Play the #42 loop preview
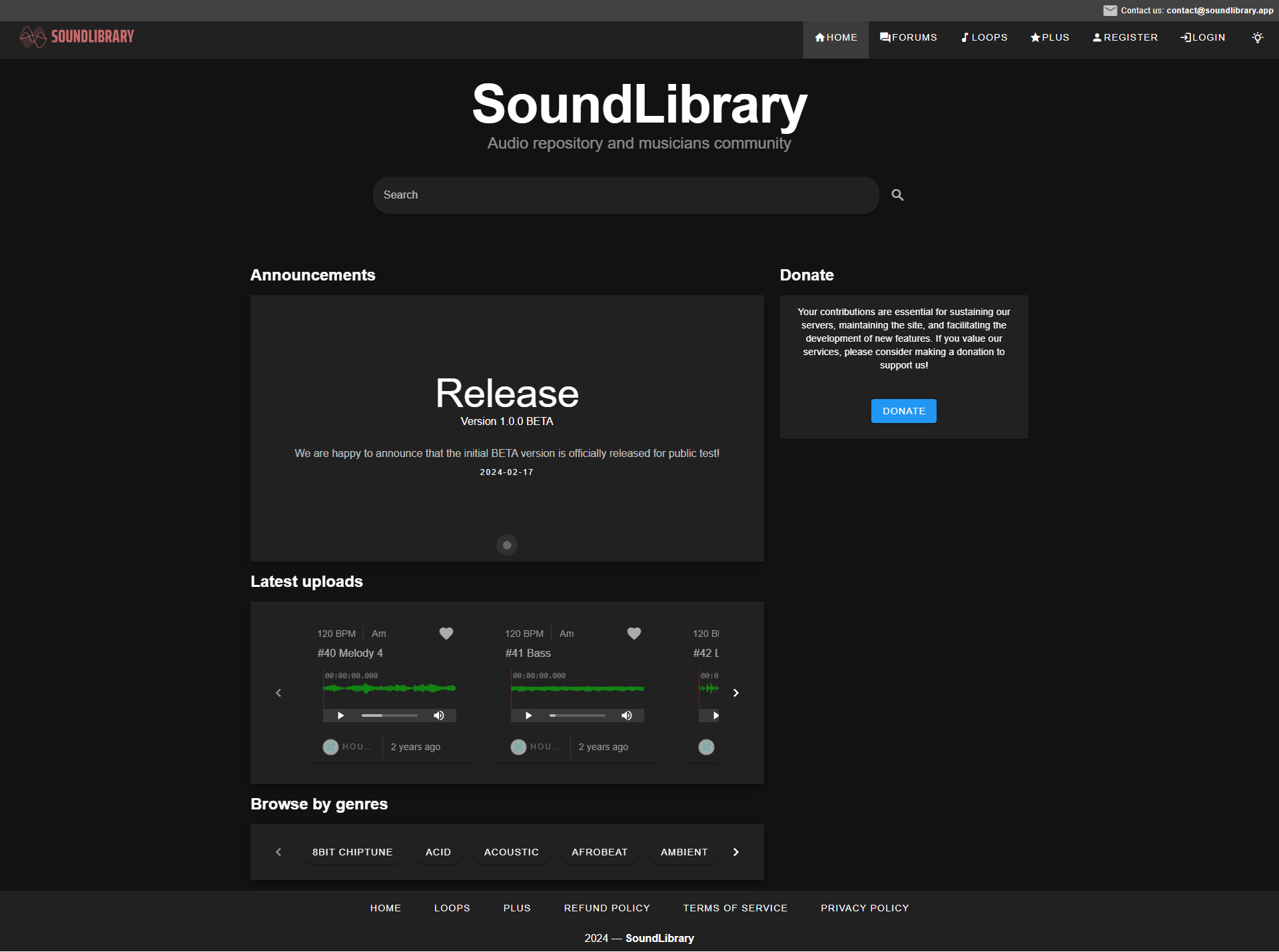Screen dimensions: 1279x952 716,715
